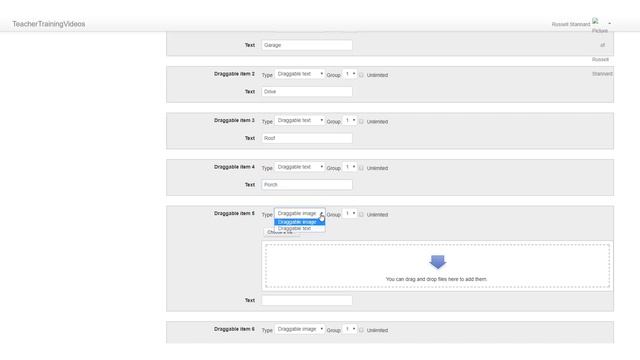Tick Unlimited checkbox for Draggable item 3
Viewport: 640px width, 360px height.
(361, 122)
